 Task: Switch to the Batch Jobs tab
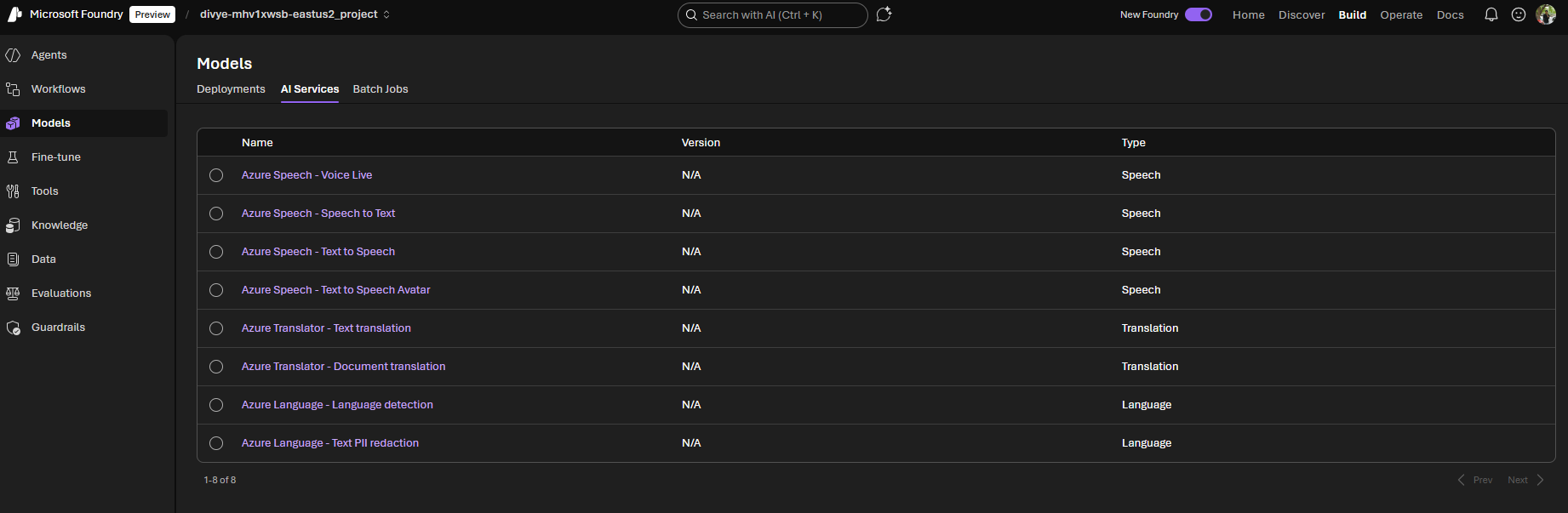381,89
